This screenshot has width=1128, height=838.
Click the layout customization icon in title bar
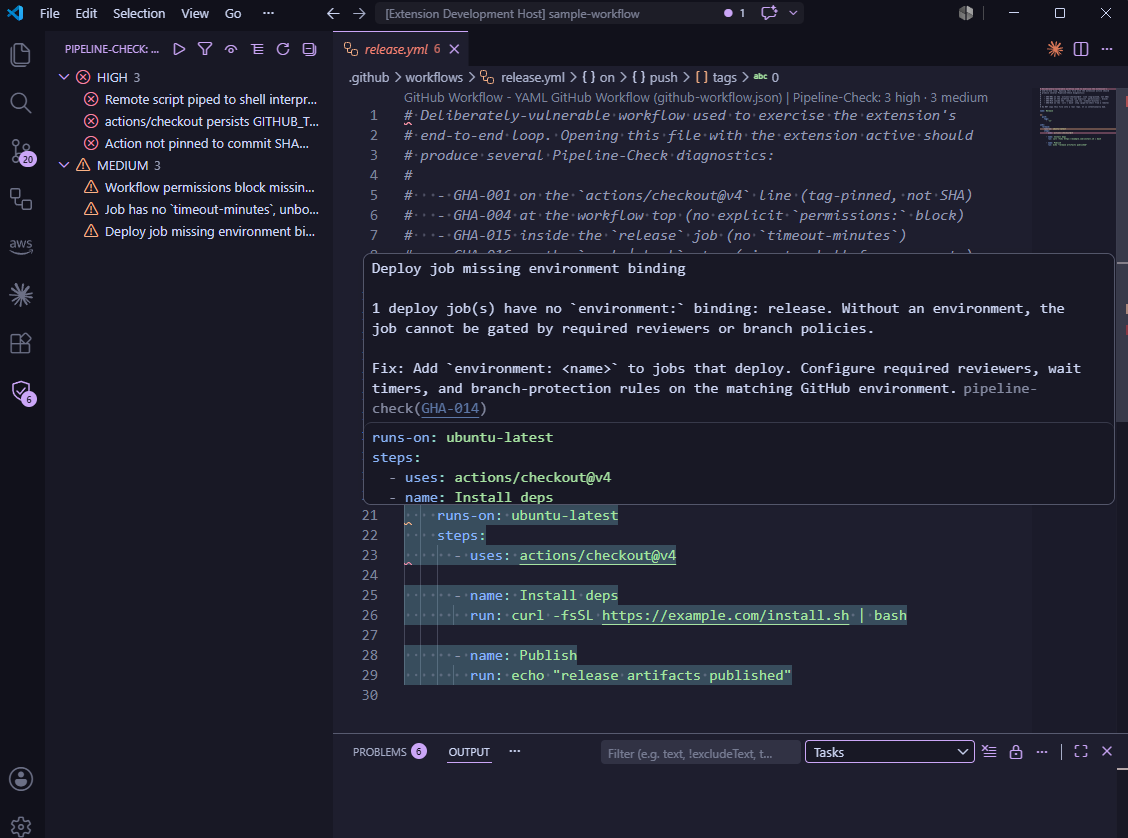[966, 13]
